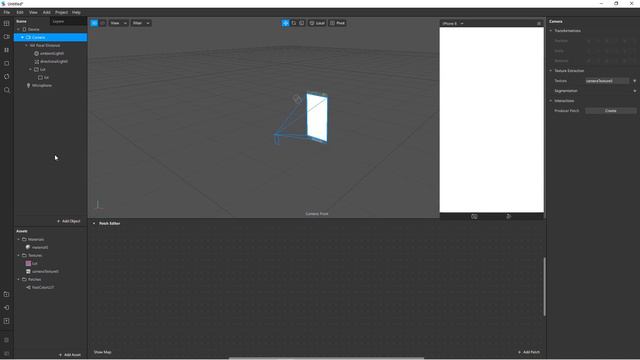Toggle the Pivot button
Screen dimensions: 640x360
point(338,23)
